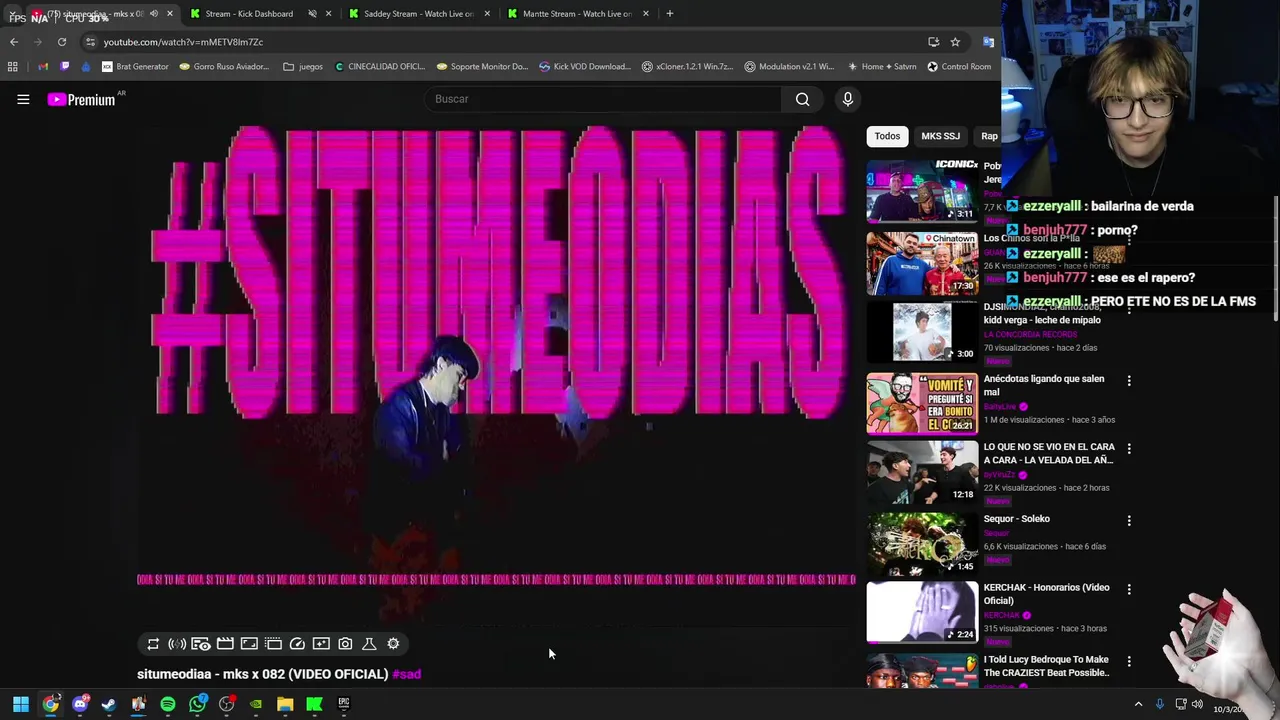Screen dimensions: 1280x720
Task: Start voice search with microphone icon
Action: (x=847, y=99)
